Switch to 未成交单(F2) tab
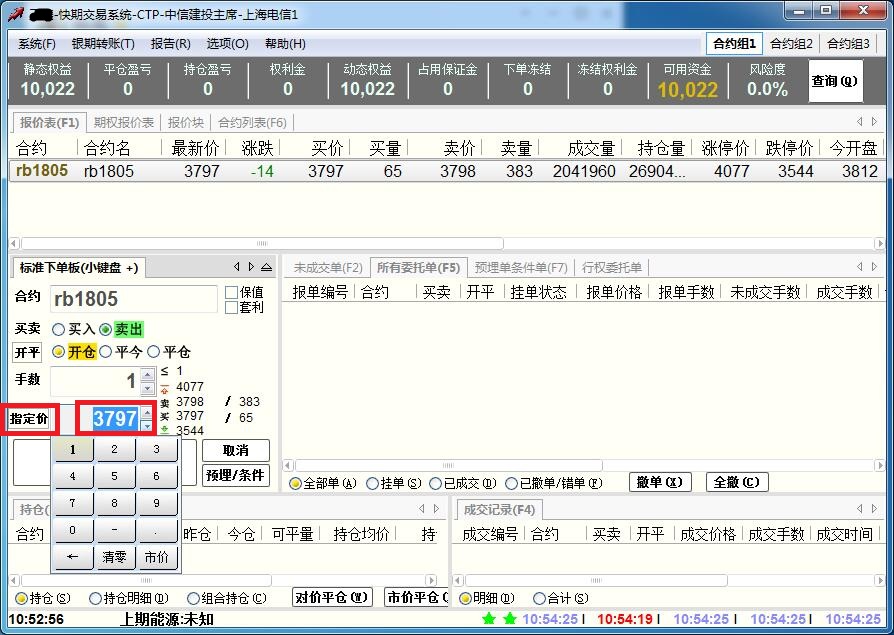 [328, 267]
